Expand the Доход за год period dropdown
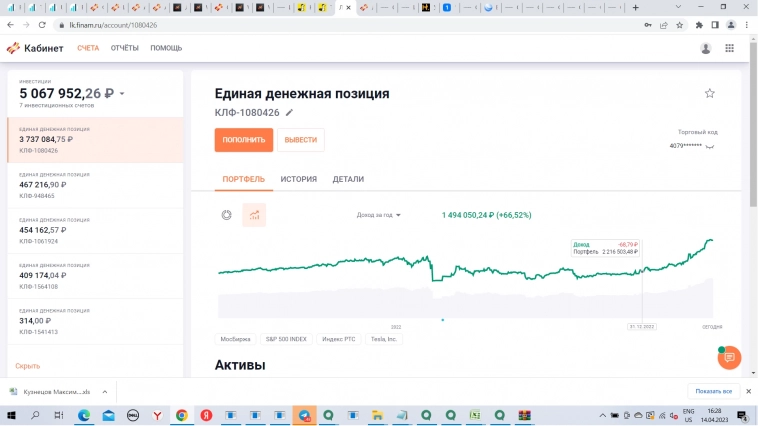The width and height of the screenshot is (758, 426). 379,215
